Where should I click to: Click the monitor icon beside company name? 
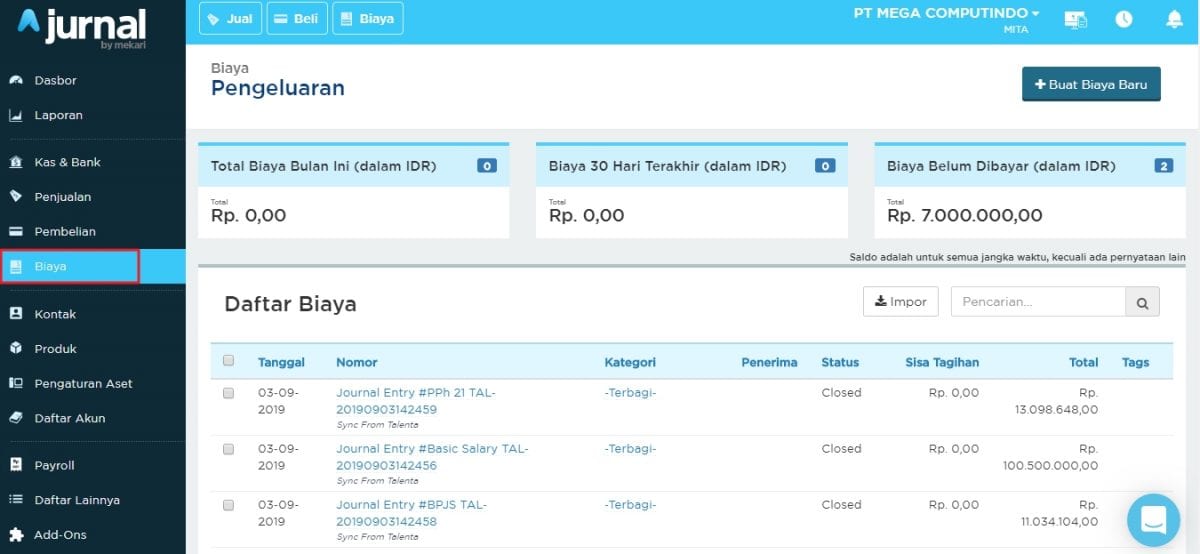[1076, 19]
